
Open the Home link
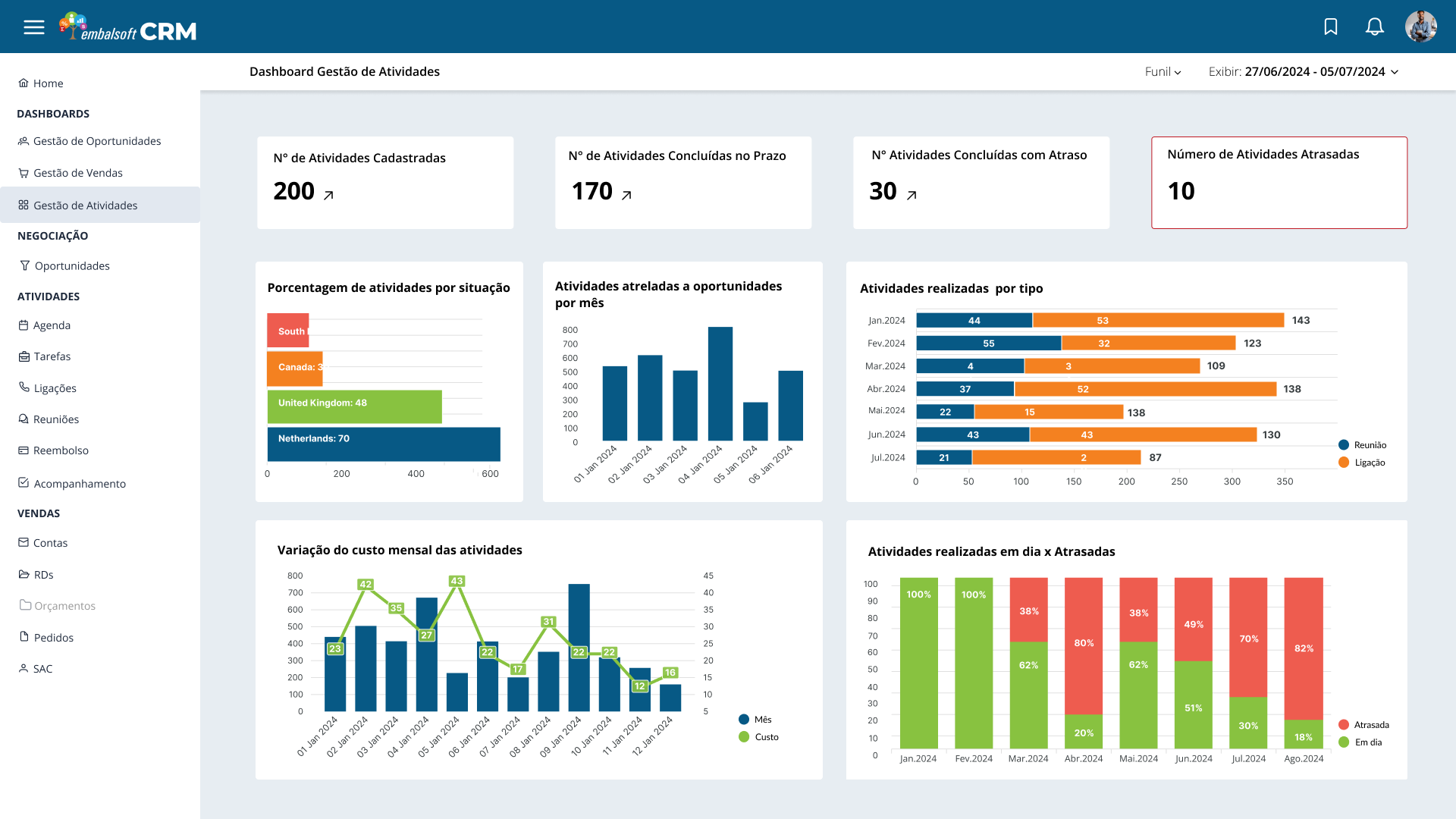point(48,83)
